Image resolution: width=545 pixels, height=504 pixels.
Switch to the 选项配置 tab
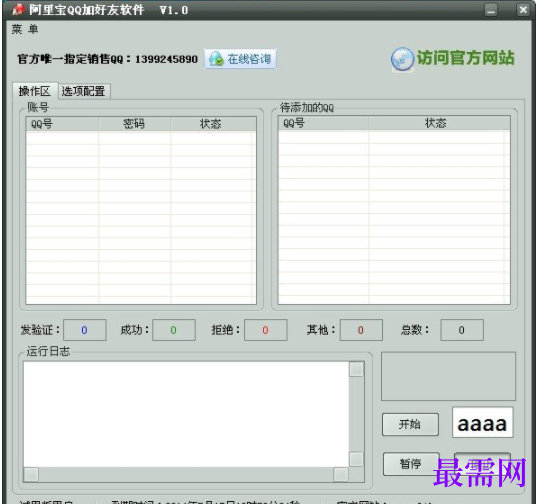(x=84, y=91)
